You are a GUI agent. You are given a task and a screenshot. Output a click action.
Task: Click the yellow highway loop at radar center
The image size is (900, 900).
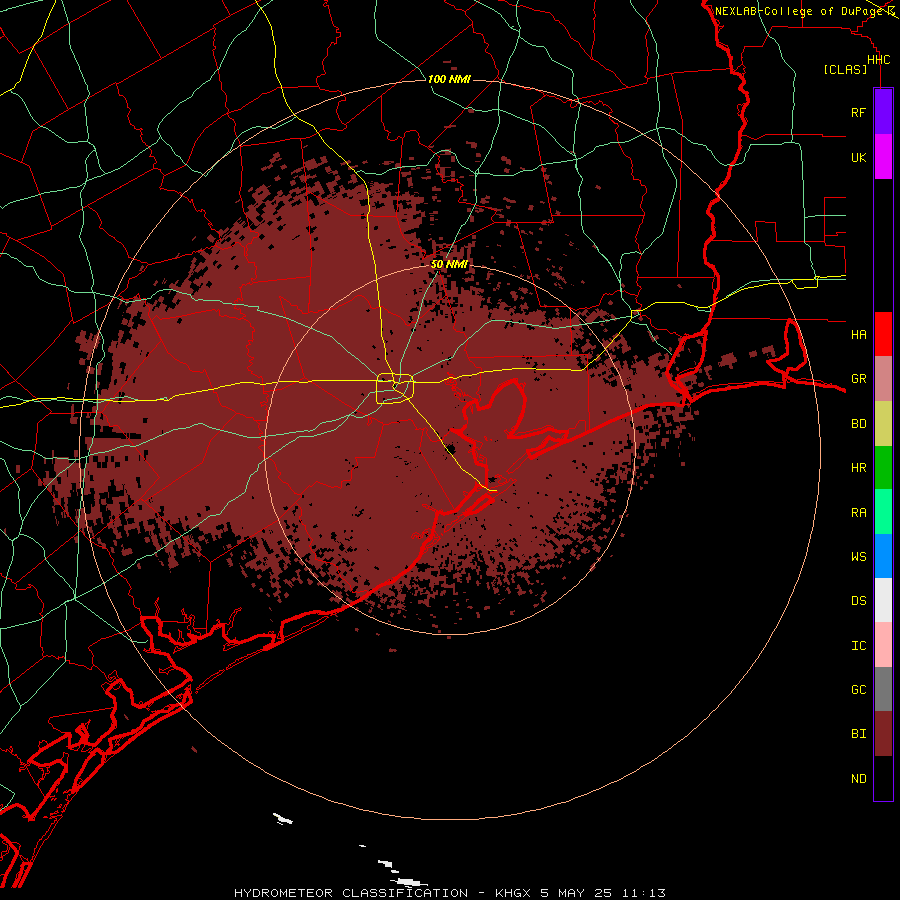click(x=395, y=389)
